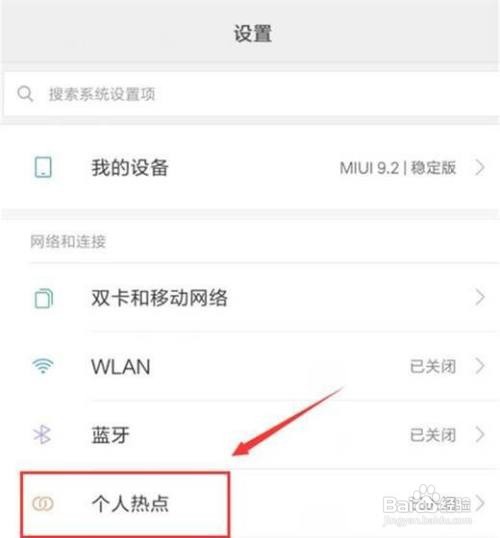
Task: Select the MIUI 9.2 稳定版 version text
Action: coord(398,168)
